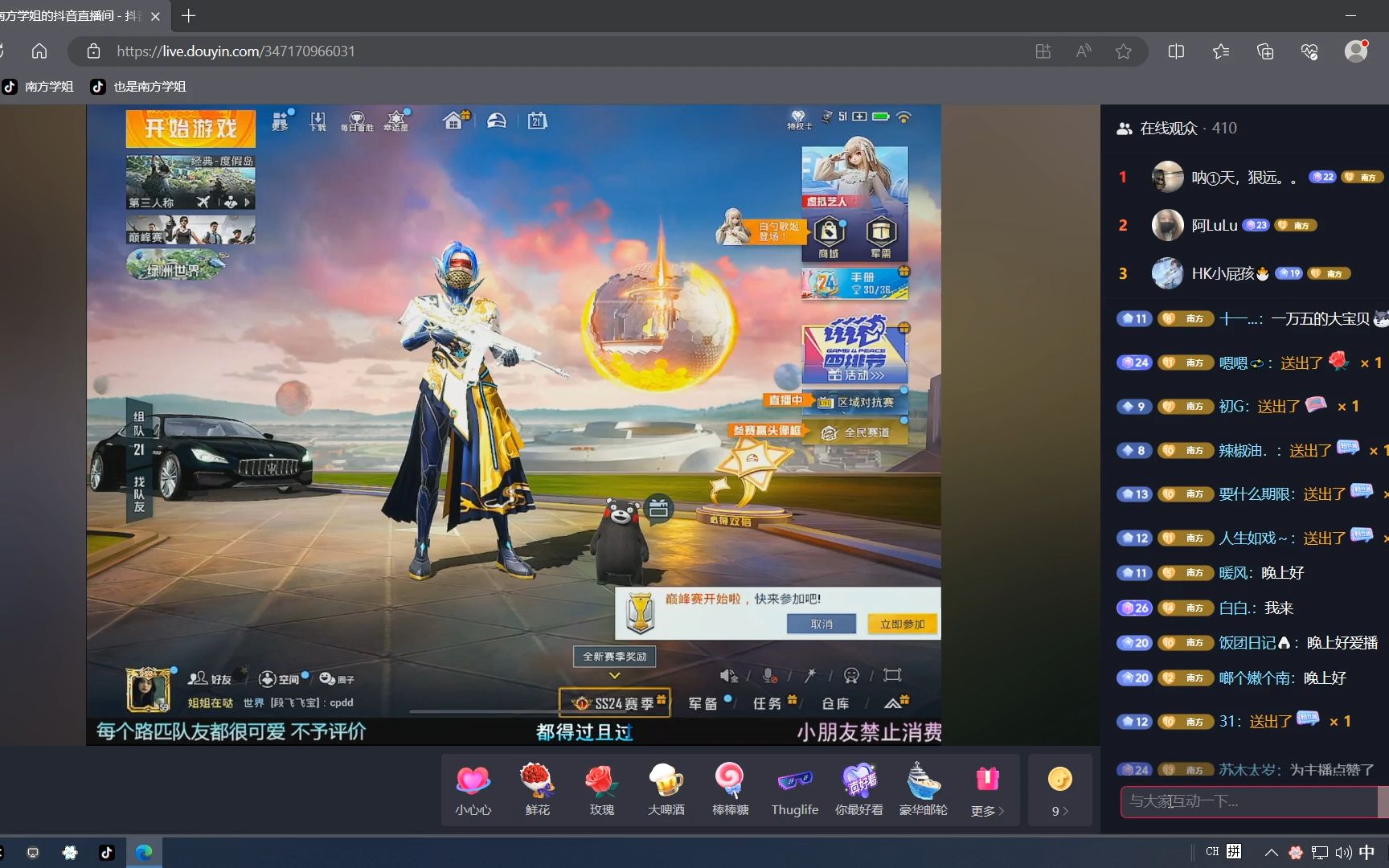Screen dimensions: 1389x868
Task: Open the taskbar Edge browser icon
Action: click(x=144, y=852)
